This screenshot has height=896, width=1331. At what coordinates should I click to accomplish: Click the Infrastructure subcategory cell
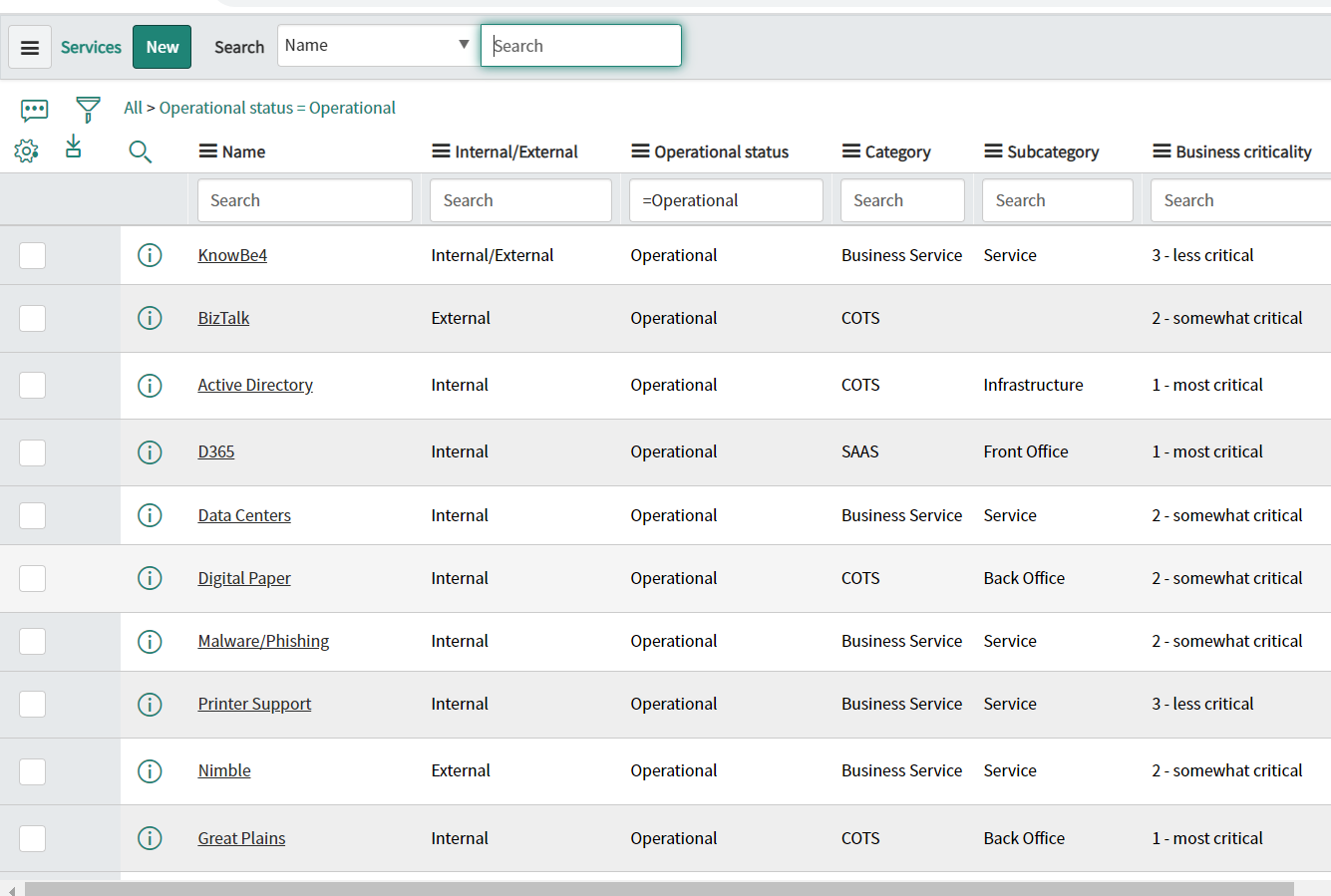[x=1033, y=385]
